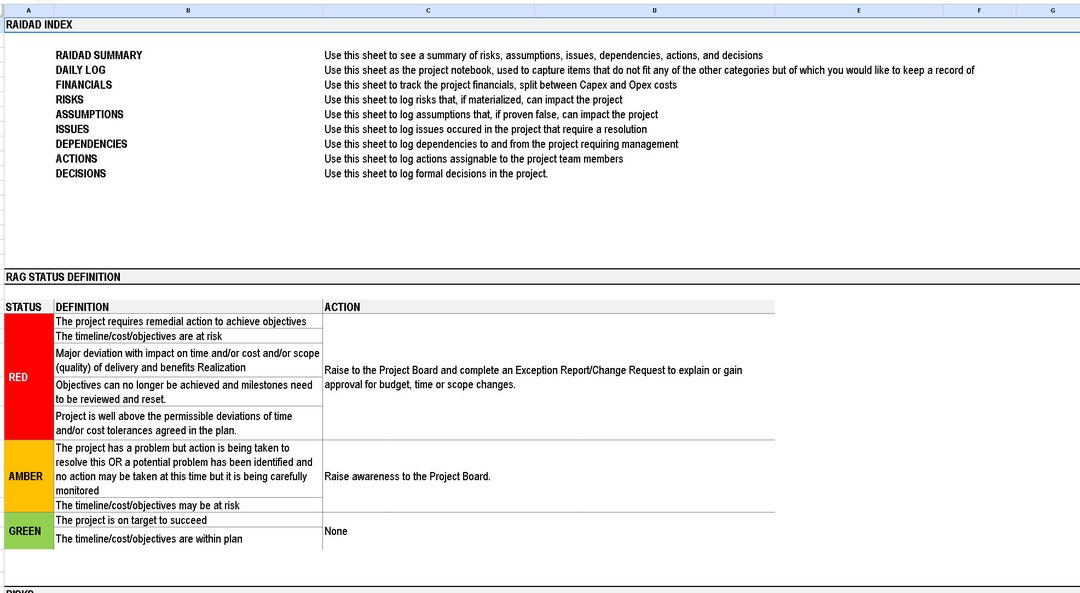Select the STATUS column heading cell

(26, 307)
